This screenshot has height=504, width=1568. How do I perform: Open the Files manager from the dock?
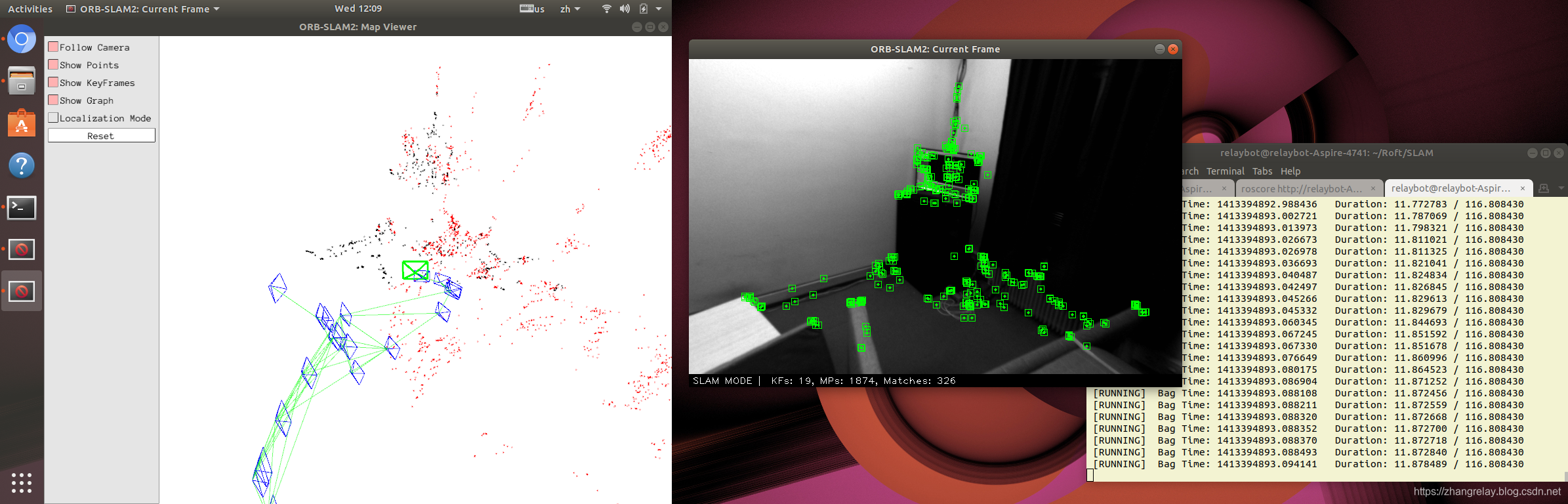(x=22, y=81)
